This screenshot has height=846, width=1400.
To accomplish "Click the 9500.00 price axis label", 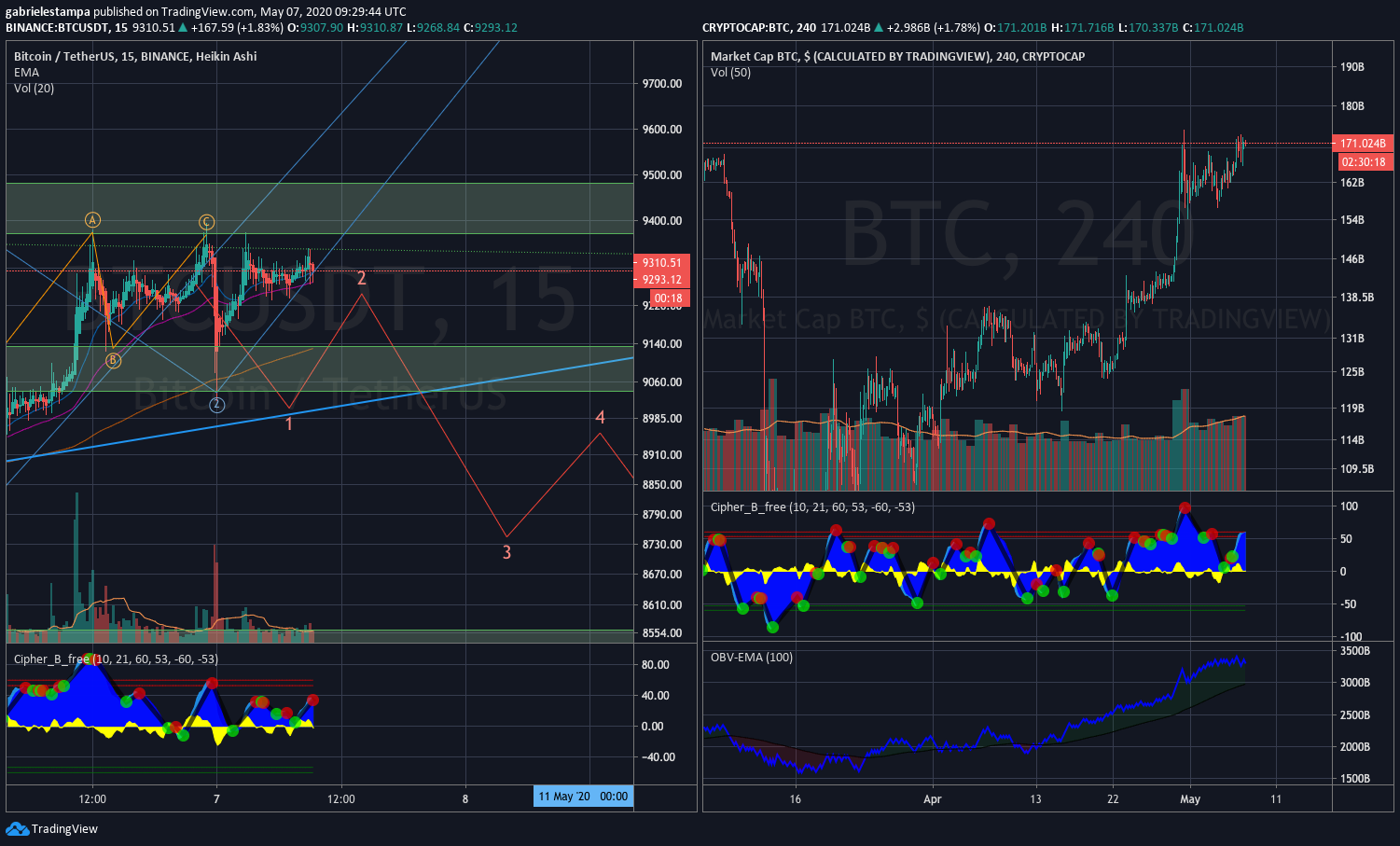I will pyautogui.click(x=662, y=174).
